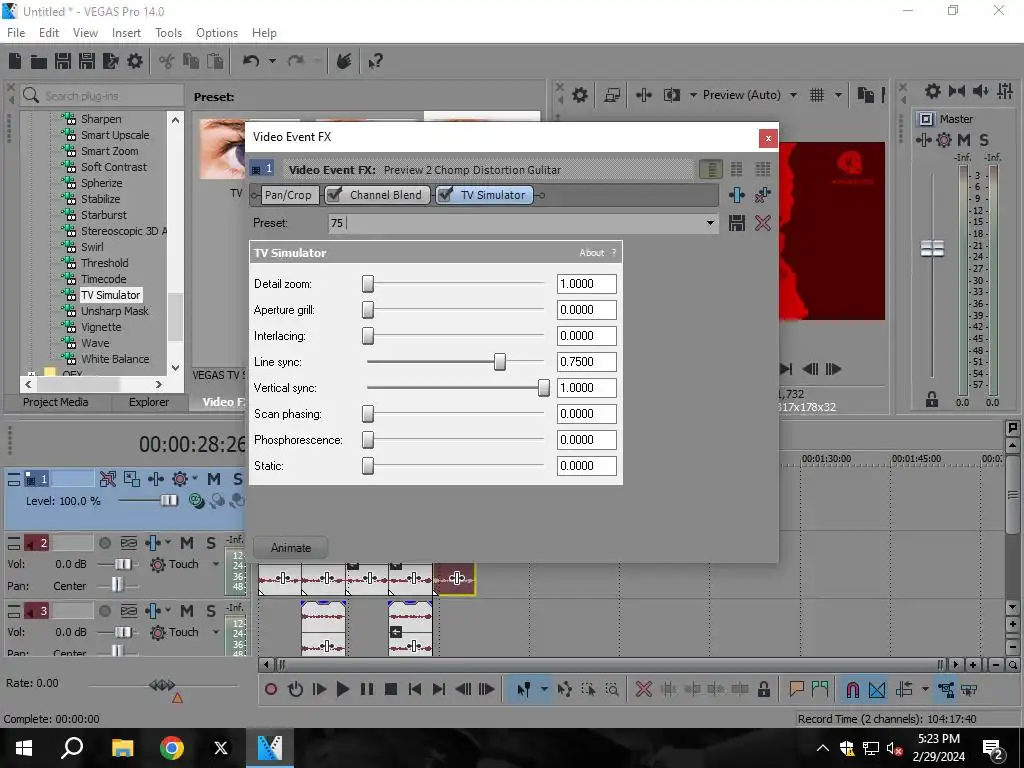Stop playback with square button
1024x768 pixels.
click(391, 689)
